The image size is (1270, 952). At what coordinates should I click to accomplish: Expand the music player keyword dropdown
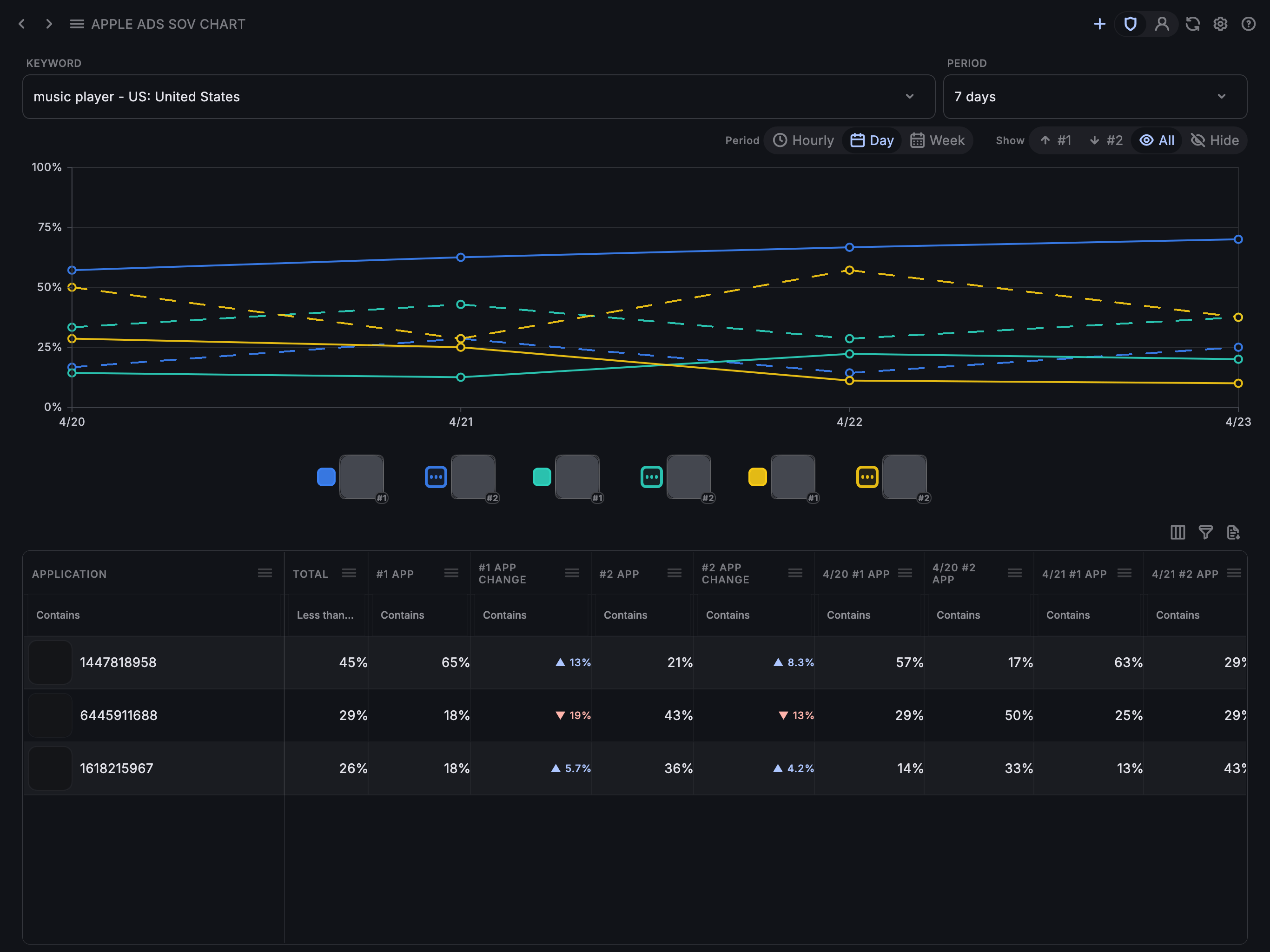pyautogui.click(x=479, y=97)
